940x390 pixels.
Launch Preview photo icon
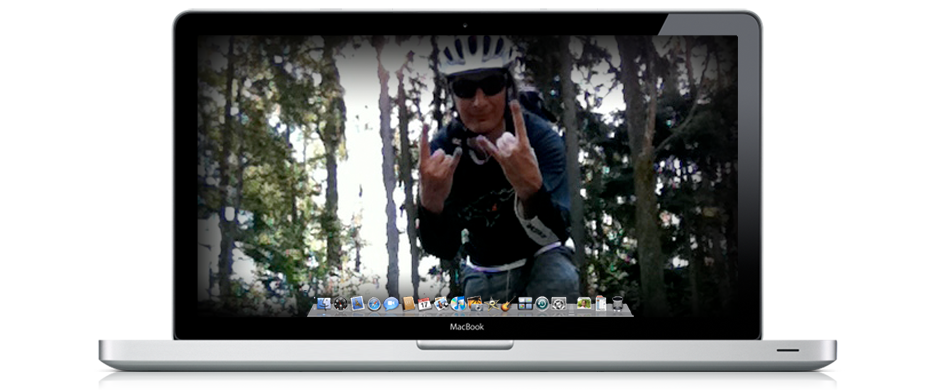click(x=441, y=303)
